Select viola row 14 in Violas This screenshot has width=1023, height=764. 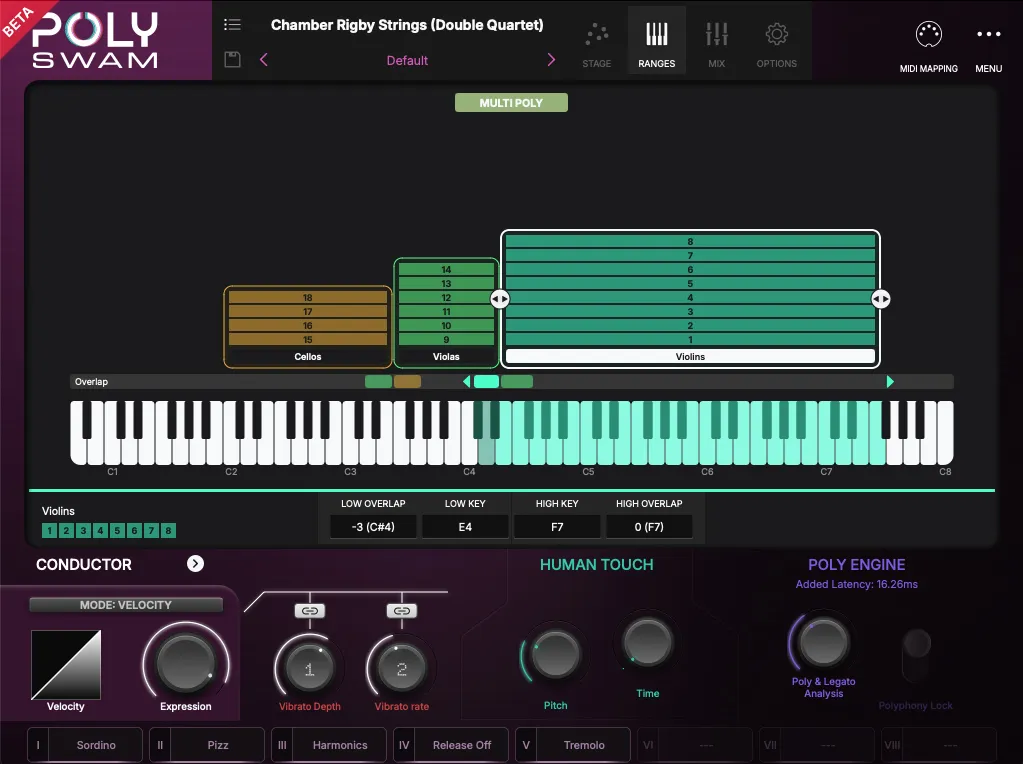tap(446, 269)
